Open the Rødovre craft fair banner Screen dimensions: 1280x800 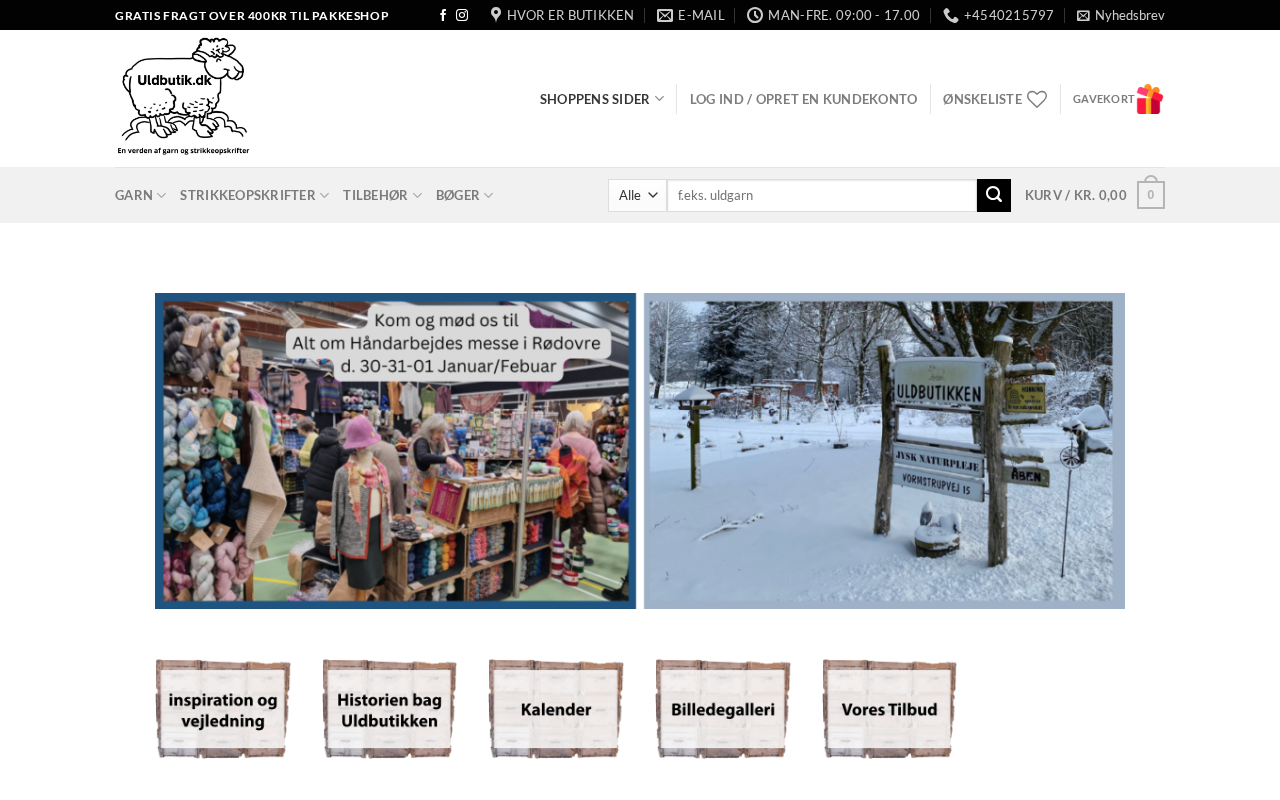click(396, 451)
